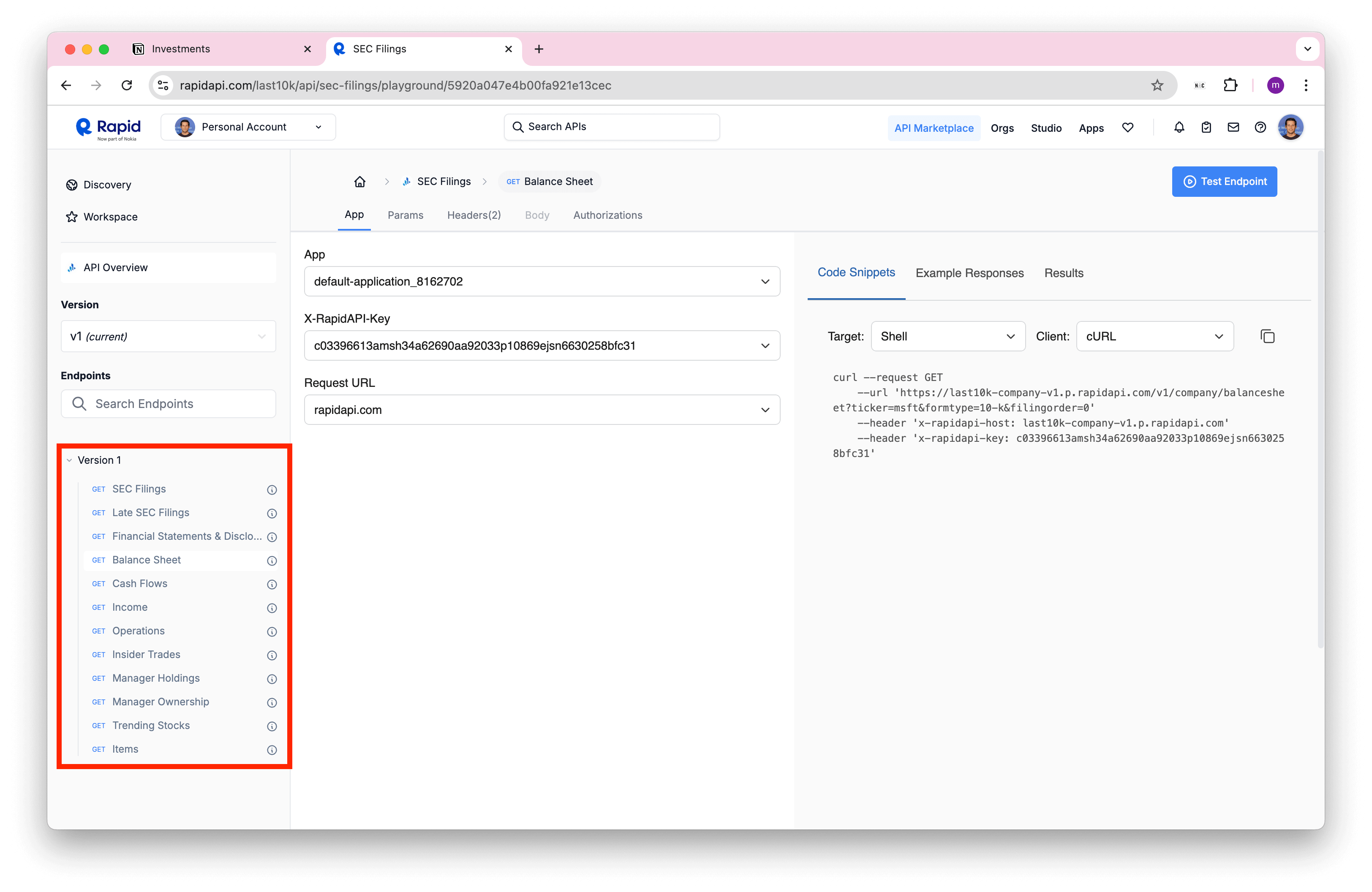Open the X-RapidAPI-Key dropdown
The height and width of the screenshot is (892, 1372).
click(542, 345)
